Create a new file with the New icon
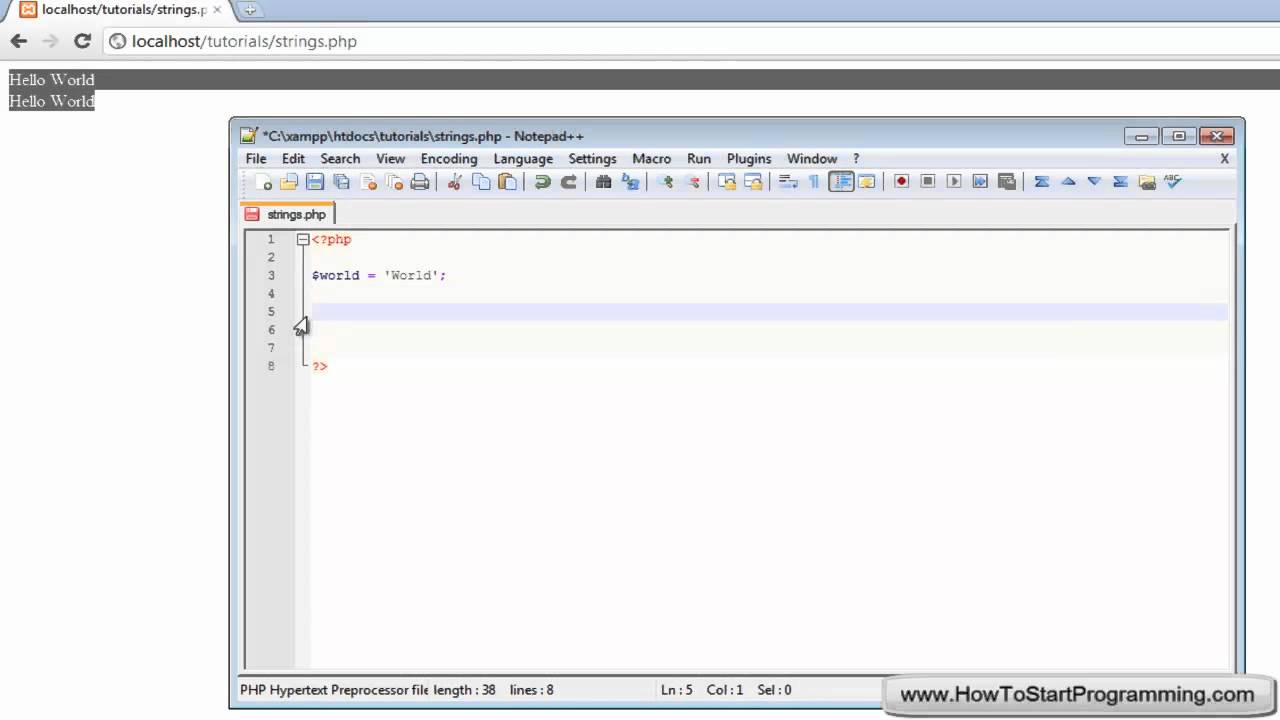The height and width of the screenshot is (720, 1280). [x=263, y=182]
